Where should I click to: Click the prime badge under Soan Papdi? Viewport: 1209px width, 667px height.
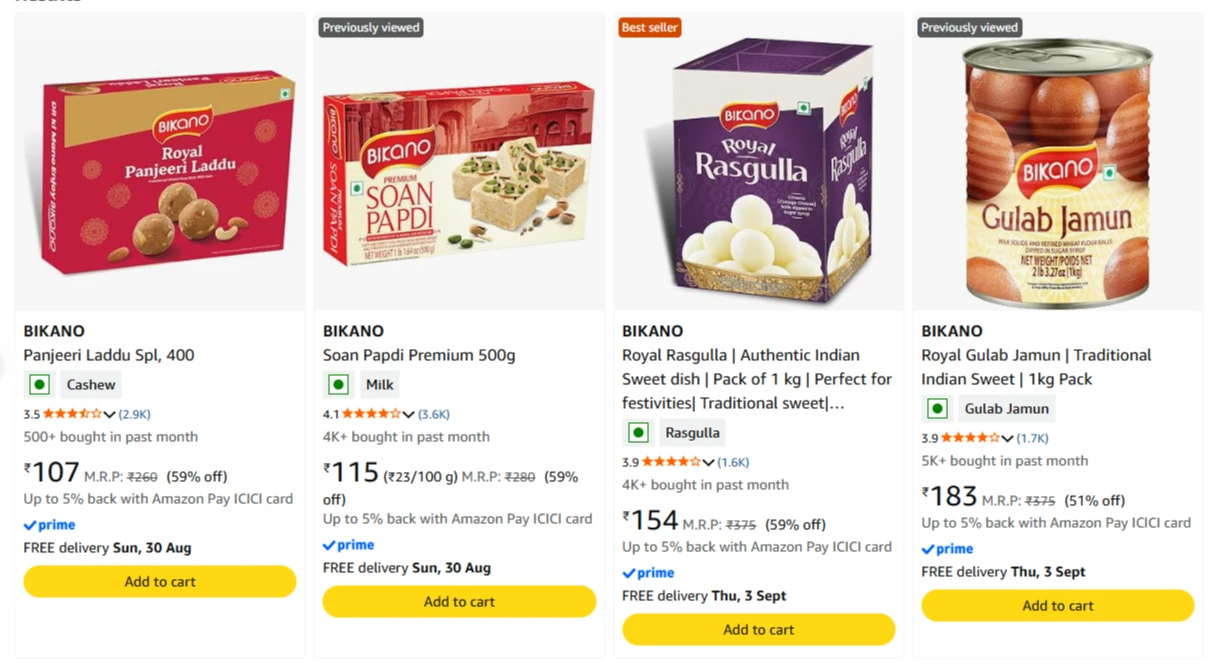pyautogui.click(x=348, y=545)
